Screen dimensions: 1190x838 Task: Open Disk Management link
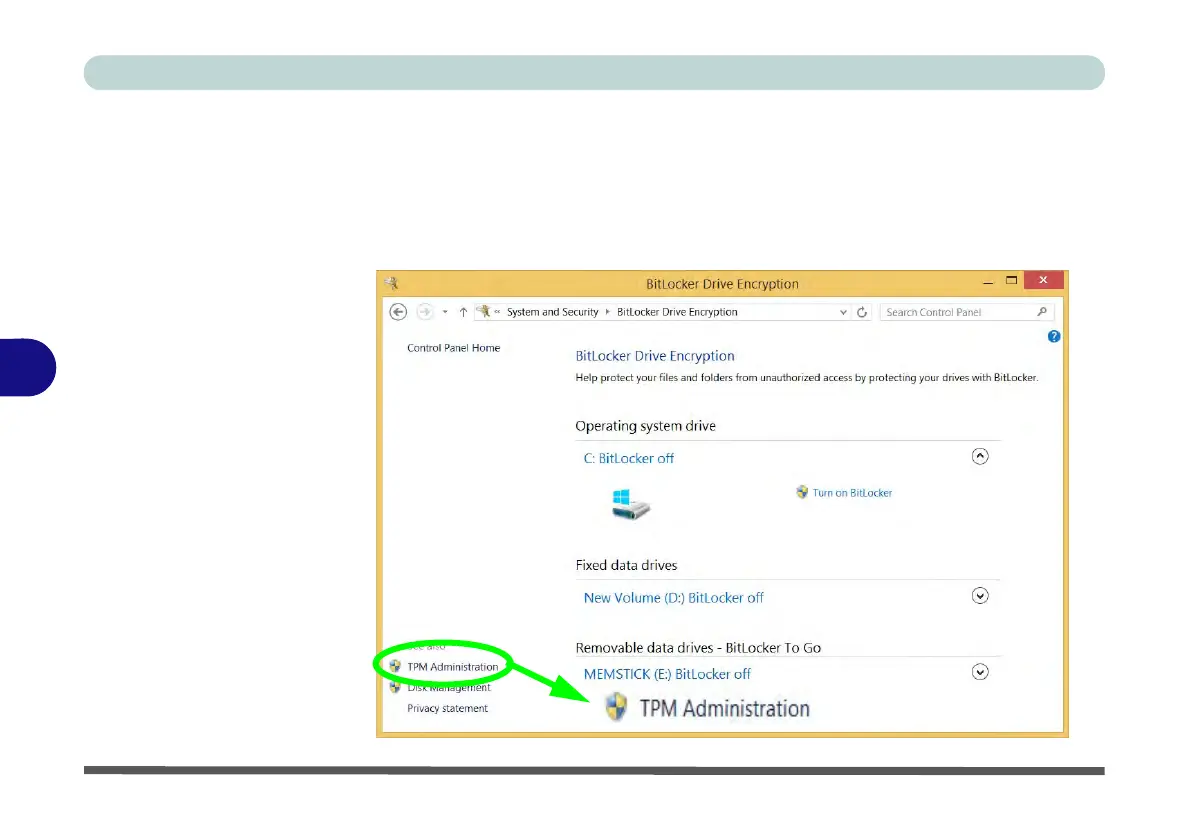point(449,687)
